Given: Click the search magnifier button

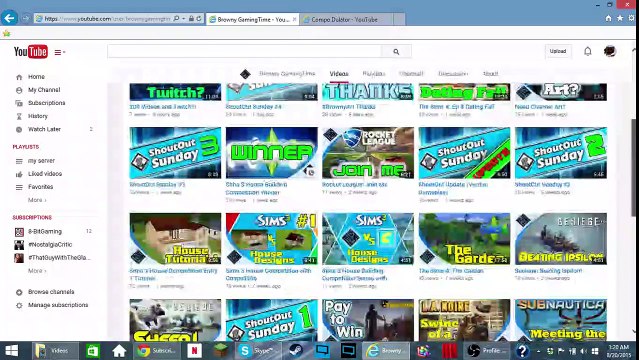Looking at the screenshot, I should (396, 52).
